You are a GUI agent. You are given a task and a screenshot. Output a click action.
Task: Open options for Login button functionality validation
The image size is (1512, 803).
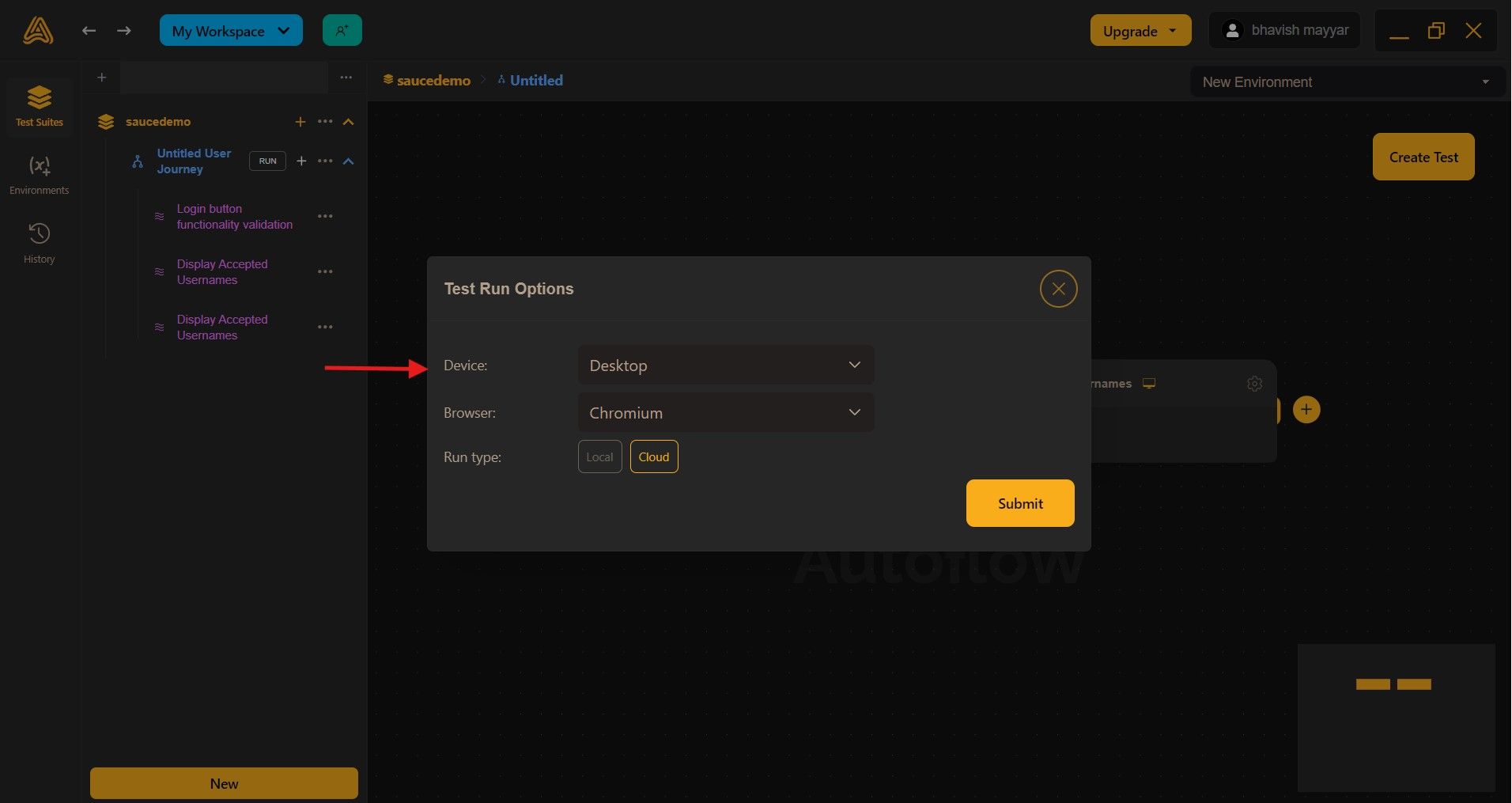tap(324, 216)
